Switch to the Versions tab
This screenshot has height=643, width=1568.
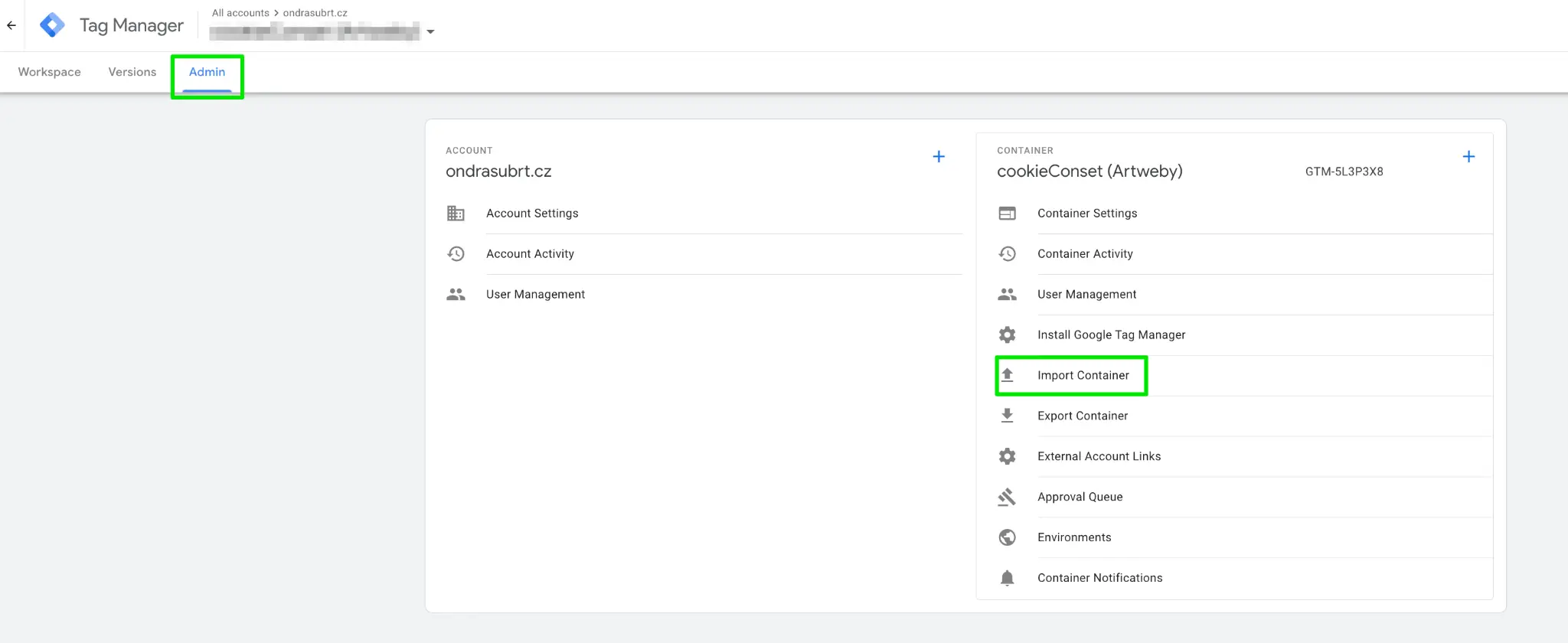132,72
